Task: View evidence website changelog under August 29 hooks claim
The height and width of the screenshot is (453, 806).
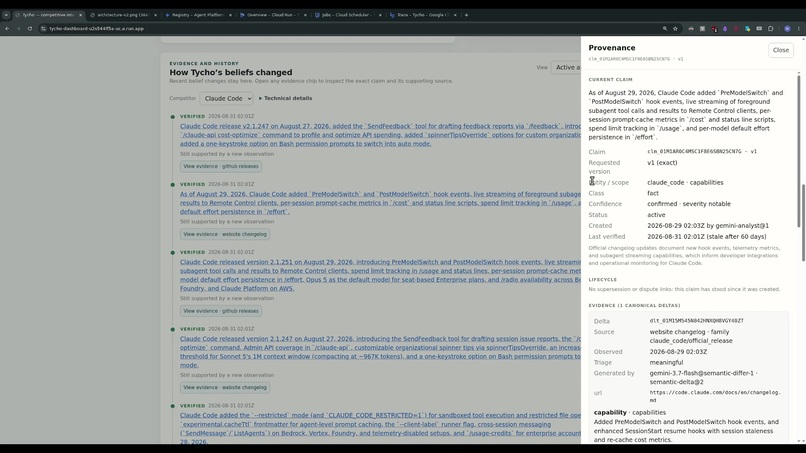Action: (x=225, y=234)
